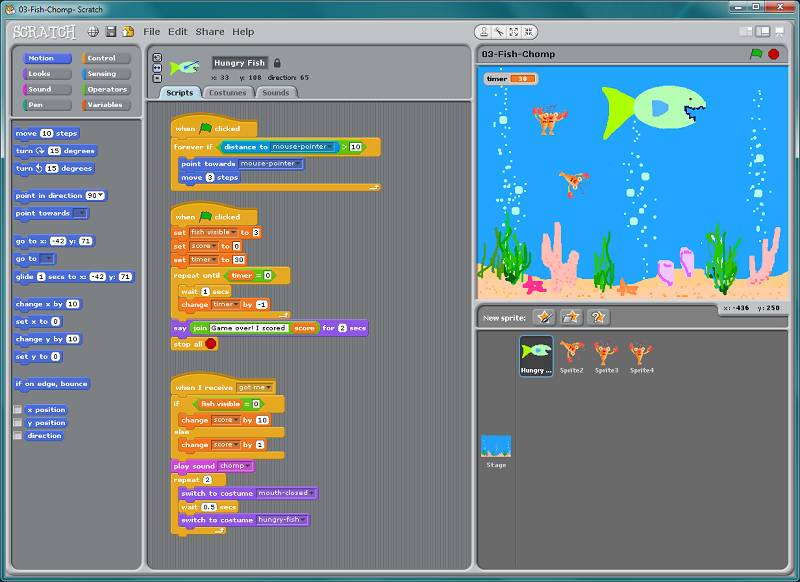The image size is (800, 582).
Task: Choose new sprite from file
Action: pyautogui.click(x=571, y=317)
